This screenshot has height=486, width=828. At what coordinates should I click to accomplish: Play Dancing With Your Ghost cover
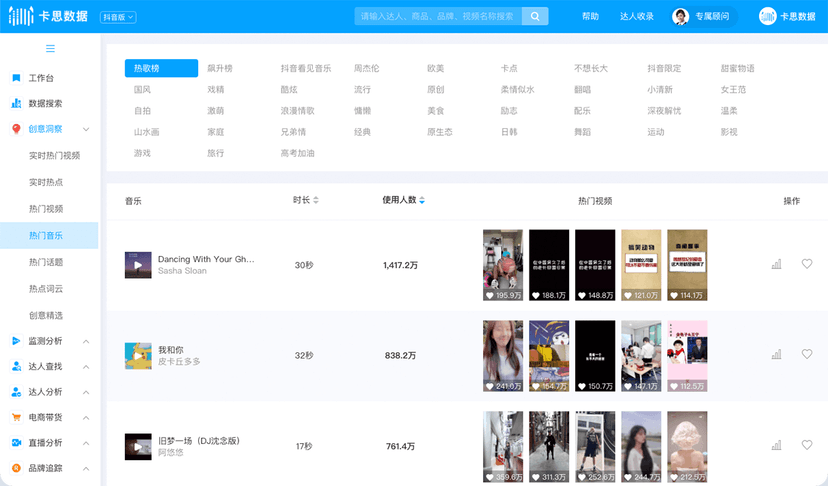[138, 265]
